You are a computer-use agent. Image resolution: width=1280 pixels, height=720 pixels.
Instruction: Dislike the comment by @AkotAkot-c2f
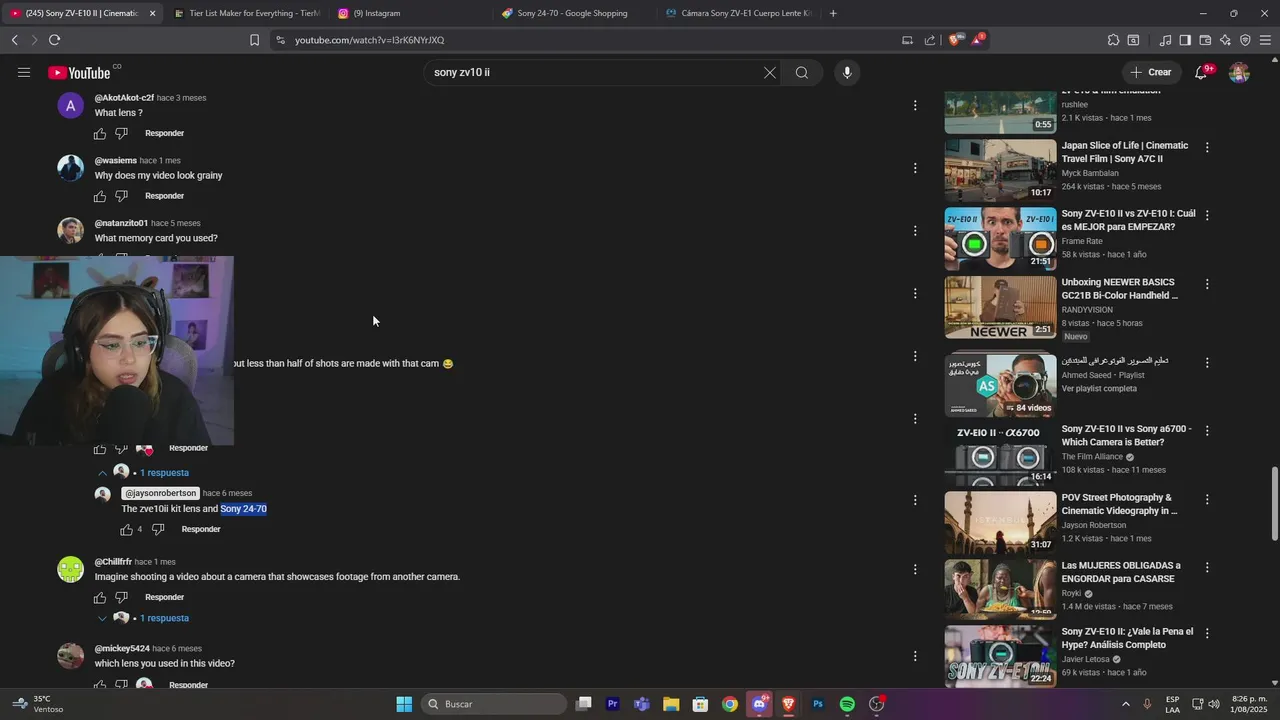[x=122, y=133]
